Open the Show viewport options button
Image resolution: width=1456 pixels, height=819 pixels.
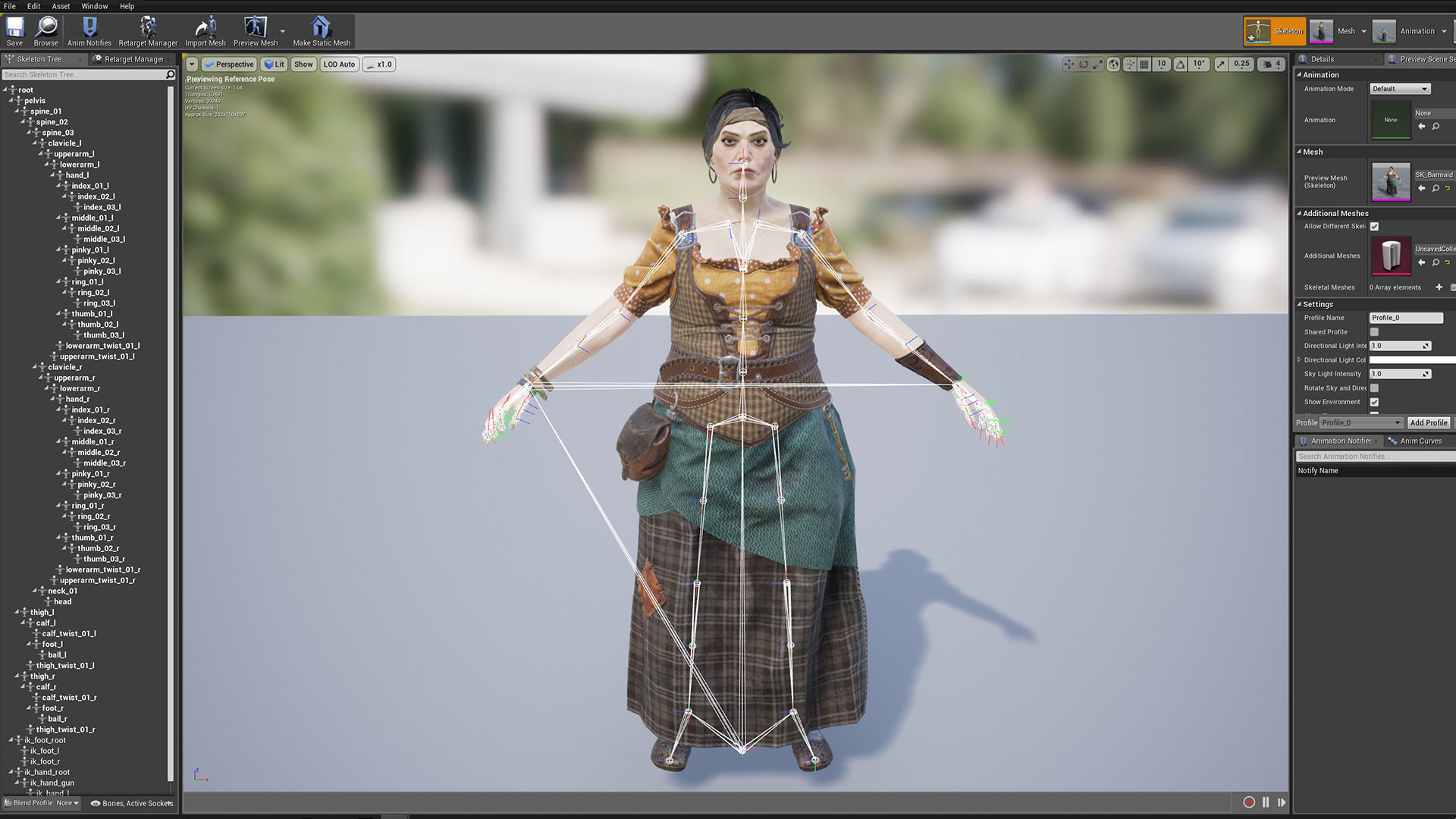[x=303, y=64]
